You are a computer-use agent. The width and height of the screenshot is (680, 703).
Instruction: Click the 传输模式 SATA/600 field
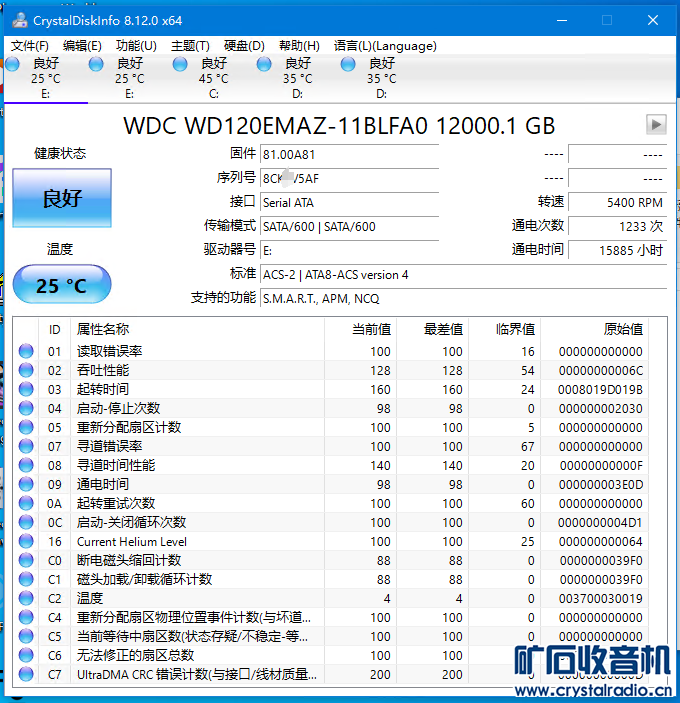pyautogui.click(x=349, y=226)
